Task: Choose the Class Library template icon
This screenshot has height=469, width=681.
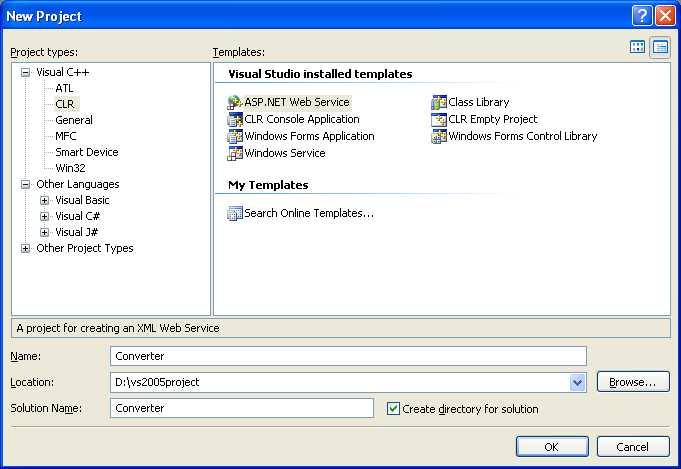Action: tap(439, 102)
